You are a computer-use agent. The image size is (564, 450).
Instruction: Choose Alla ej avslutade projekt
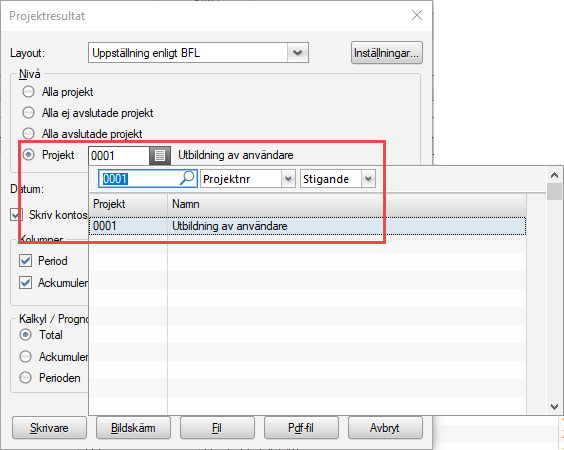coord(28,113)
